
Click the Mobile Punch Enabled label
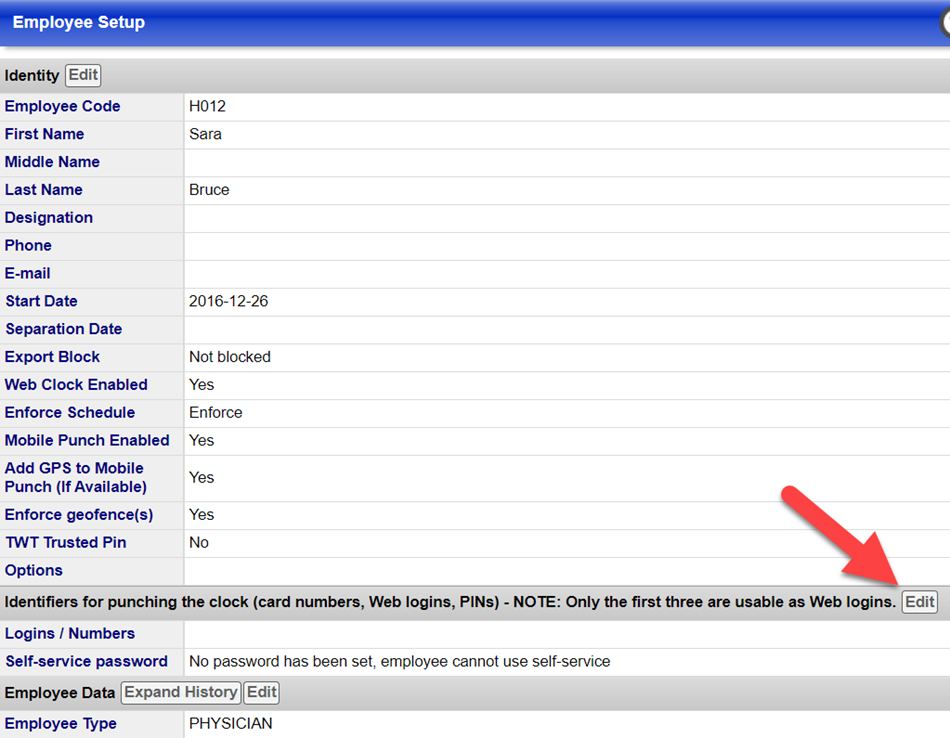[x=87, y=440]
